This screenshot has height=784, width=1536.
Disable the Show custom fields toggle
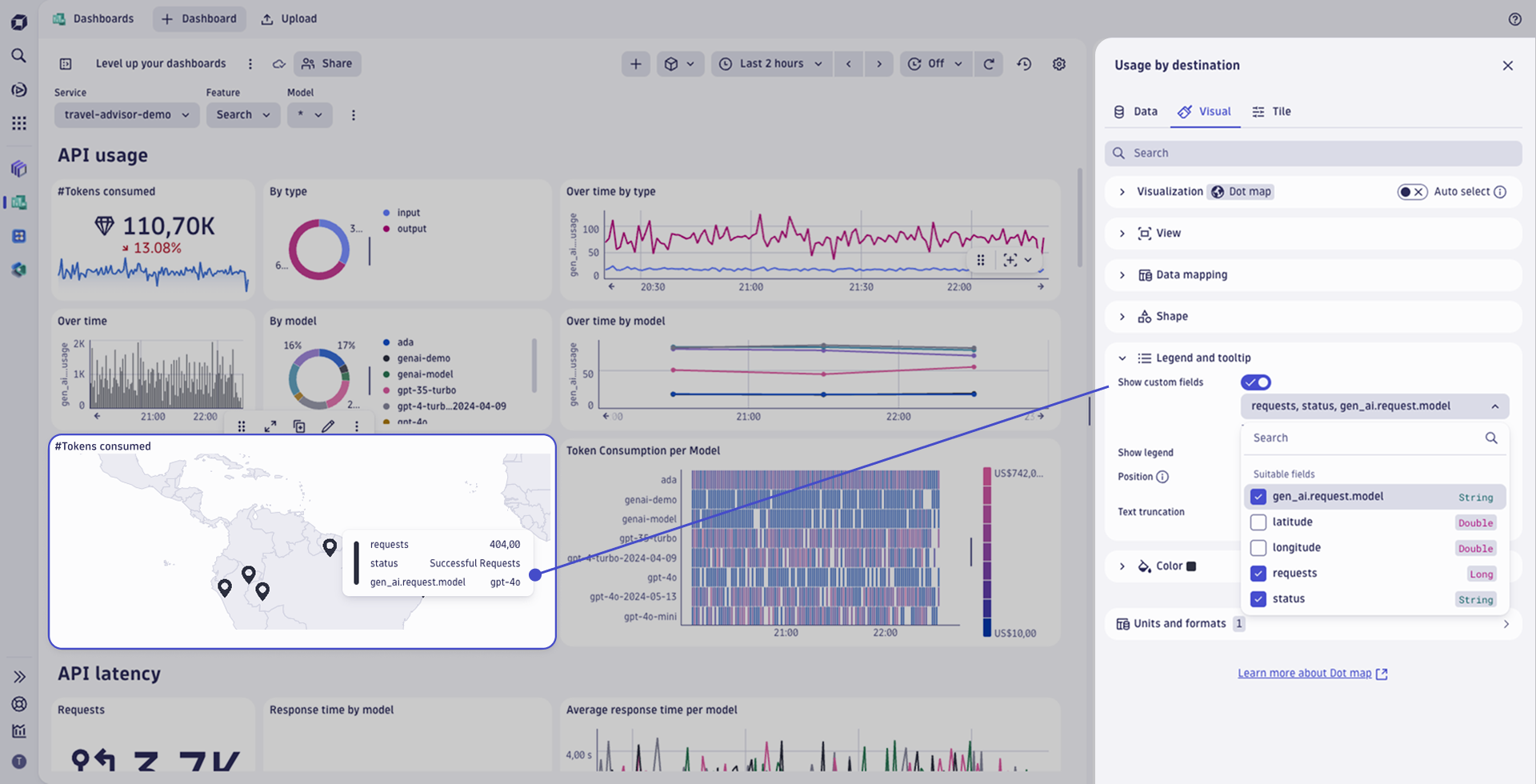[1254, 382]
